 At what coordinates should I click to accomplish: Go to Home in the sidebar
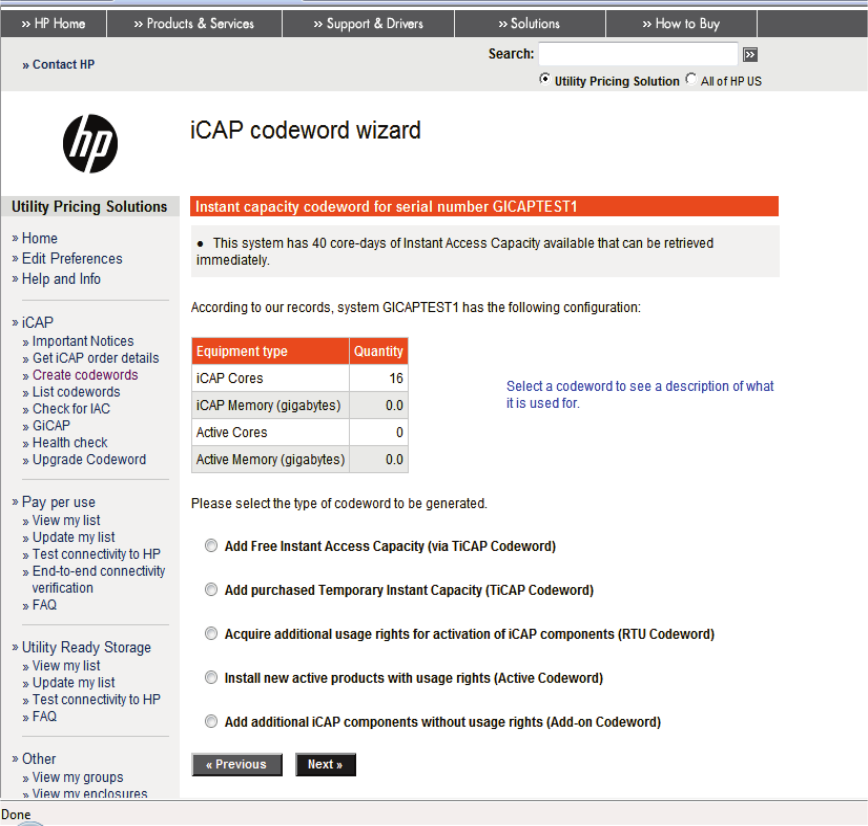tap(39, 238)
